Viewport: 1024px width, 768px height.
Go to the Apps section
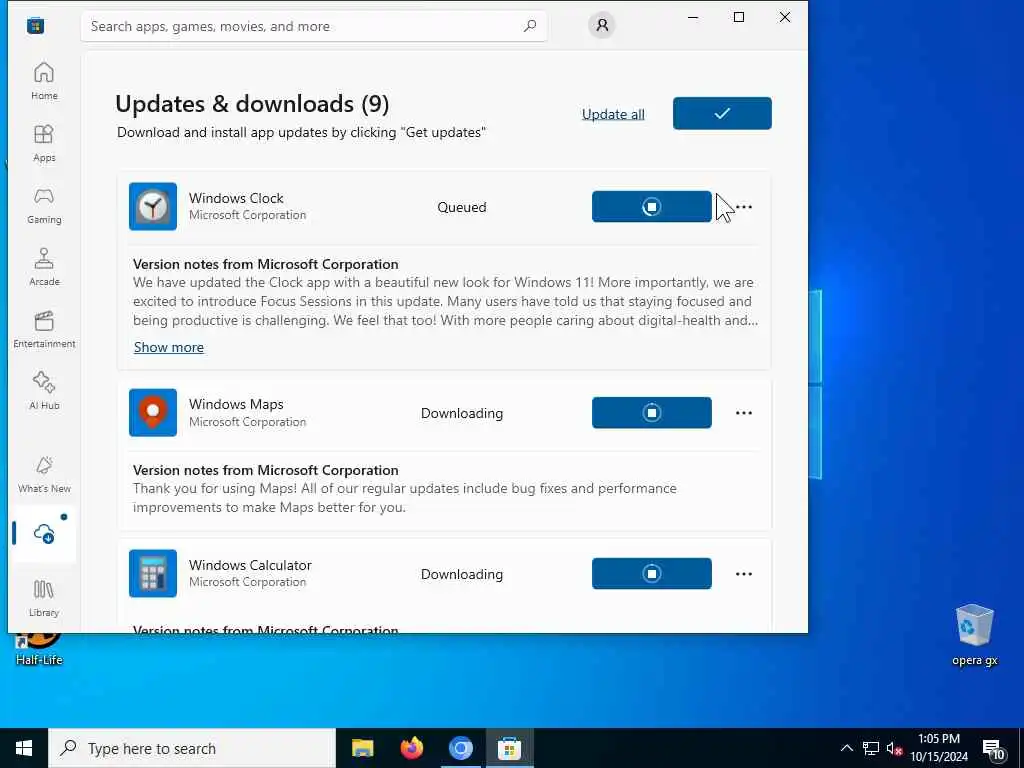tap(44, 143)
